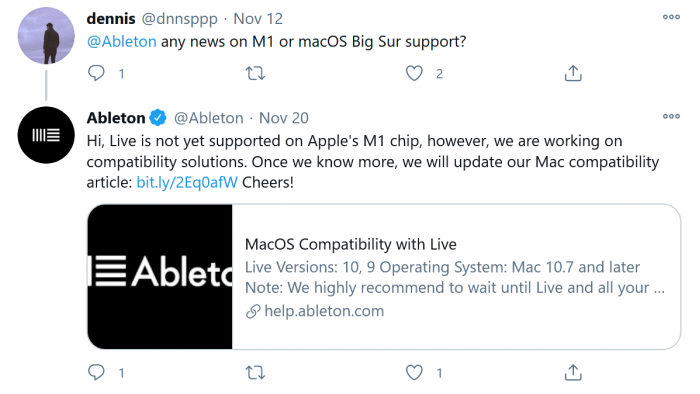The width and height of the screenshot is (700, 394).
Task: View the dennis display name profile
Action: tap(111, 19)
